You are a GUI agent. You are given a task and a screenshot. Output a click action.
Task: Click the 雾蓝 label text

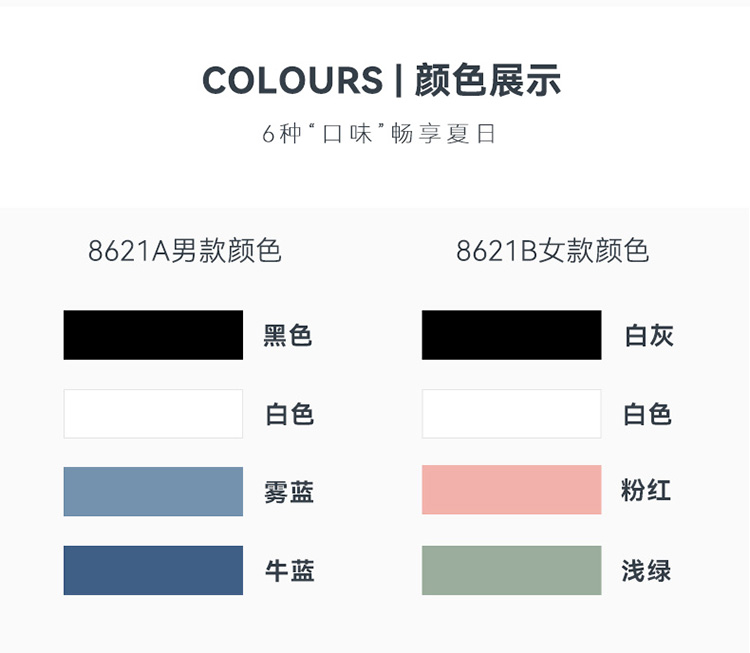[x=289, y=492]
